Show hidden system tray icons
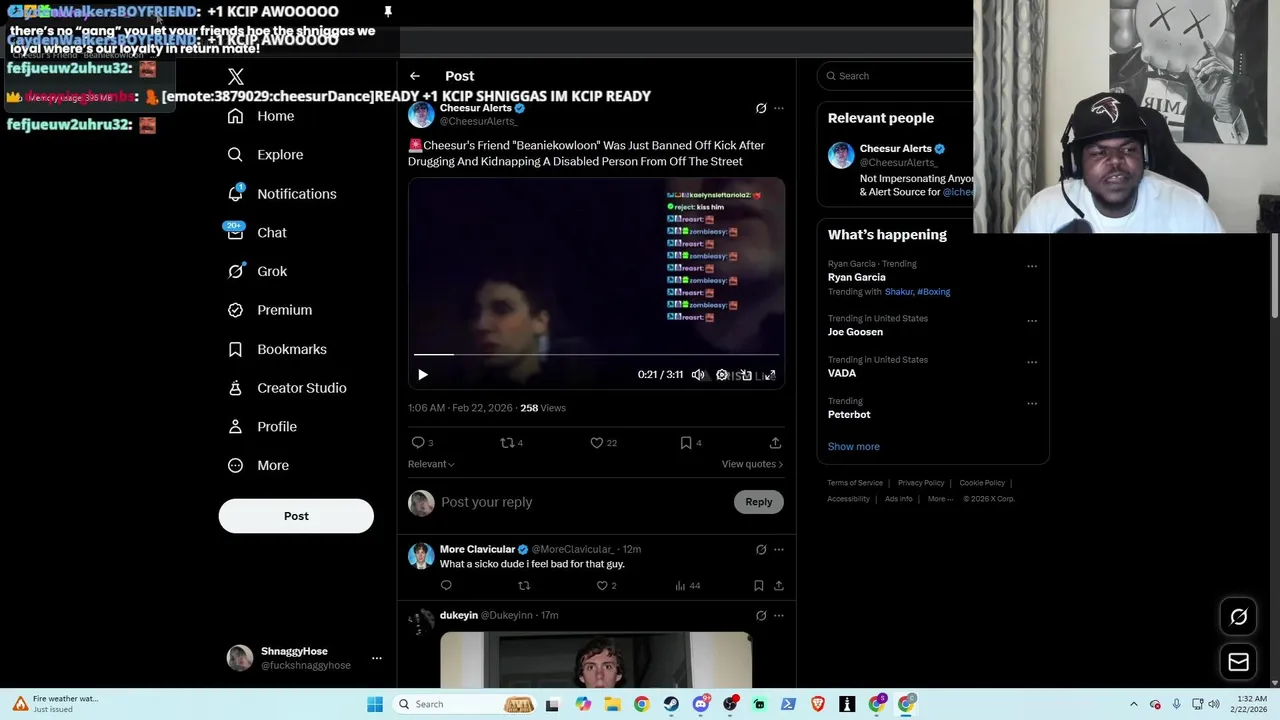 click(x=1134, y=704)
